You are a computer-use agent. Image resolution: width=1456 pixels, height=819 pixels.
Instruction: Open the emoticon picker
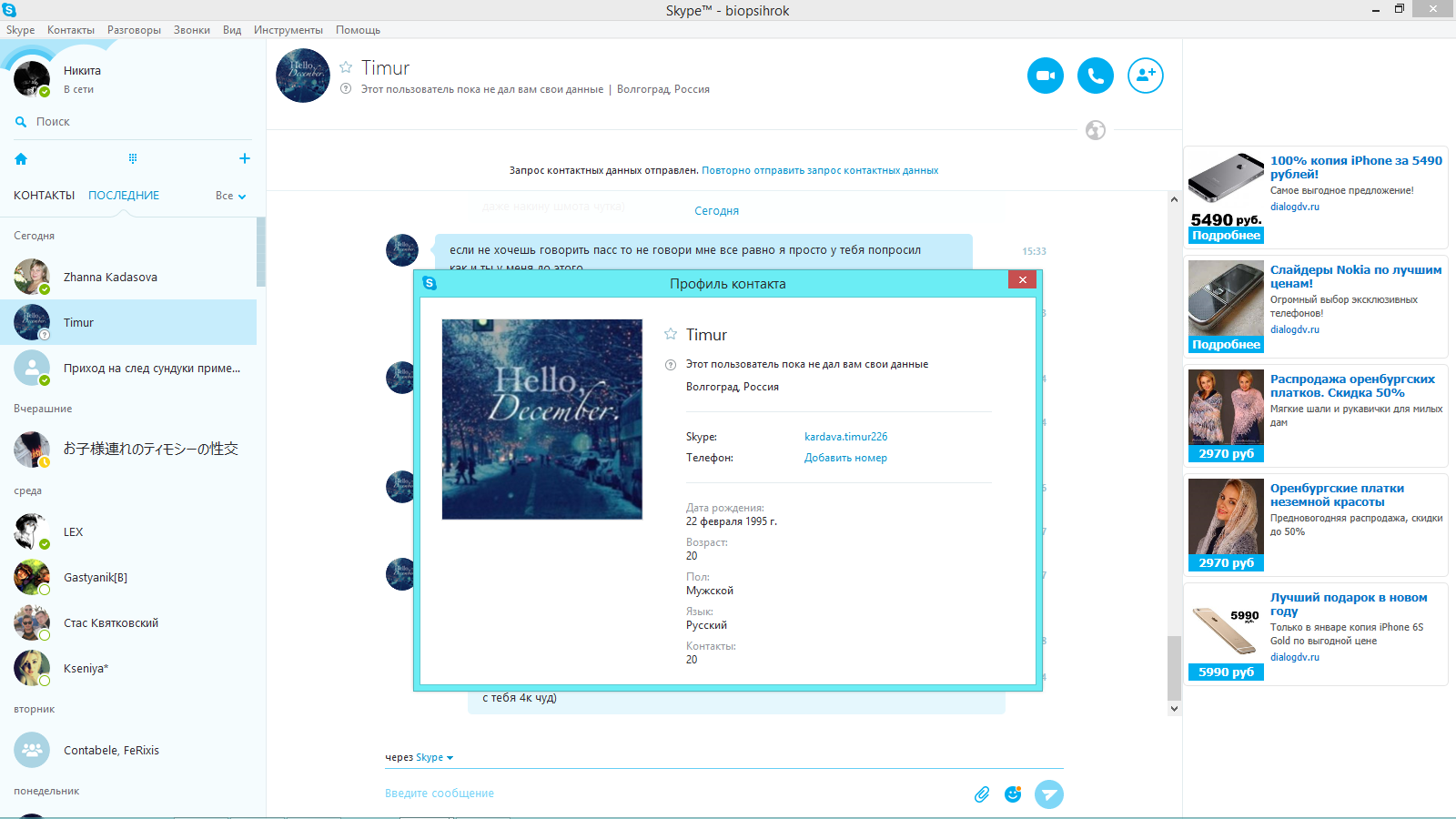coord(1013,794)
